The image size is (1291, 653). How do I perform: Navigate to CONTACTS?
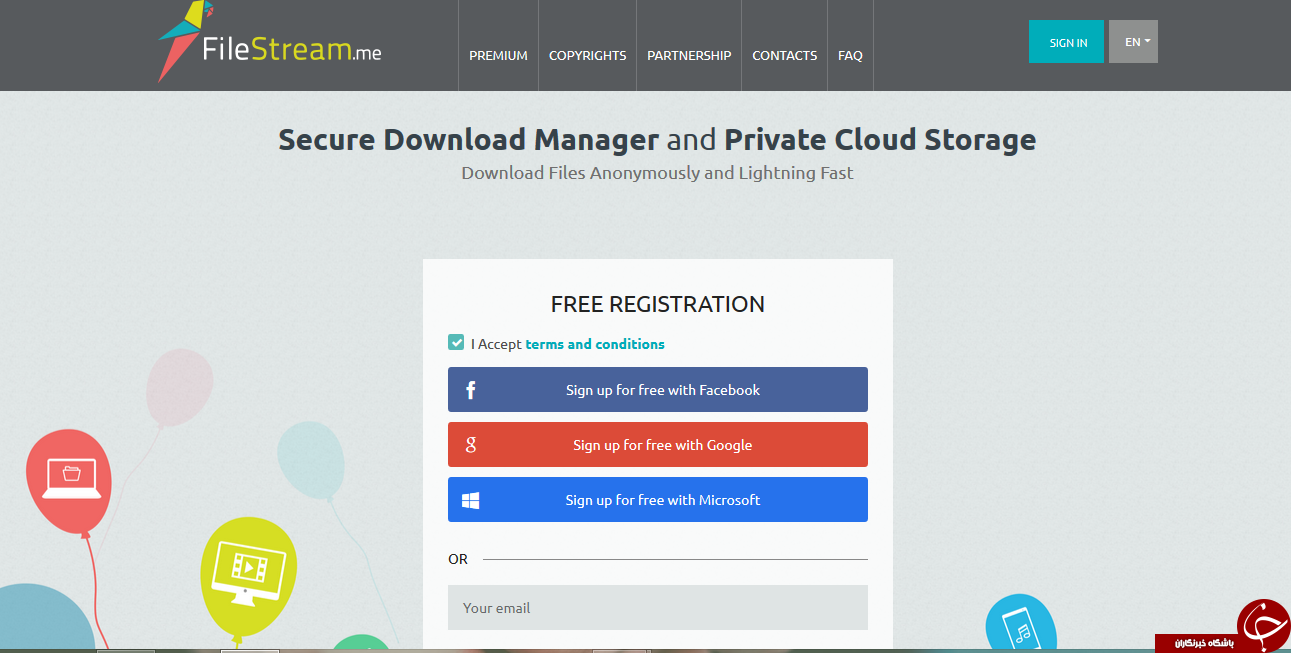coord(785,56)
